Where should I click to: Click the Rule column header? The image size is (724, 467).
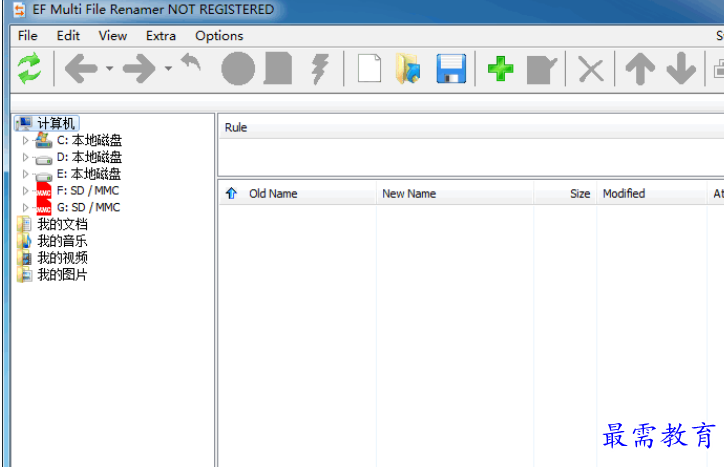[x=471, y=127]
